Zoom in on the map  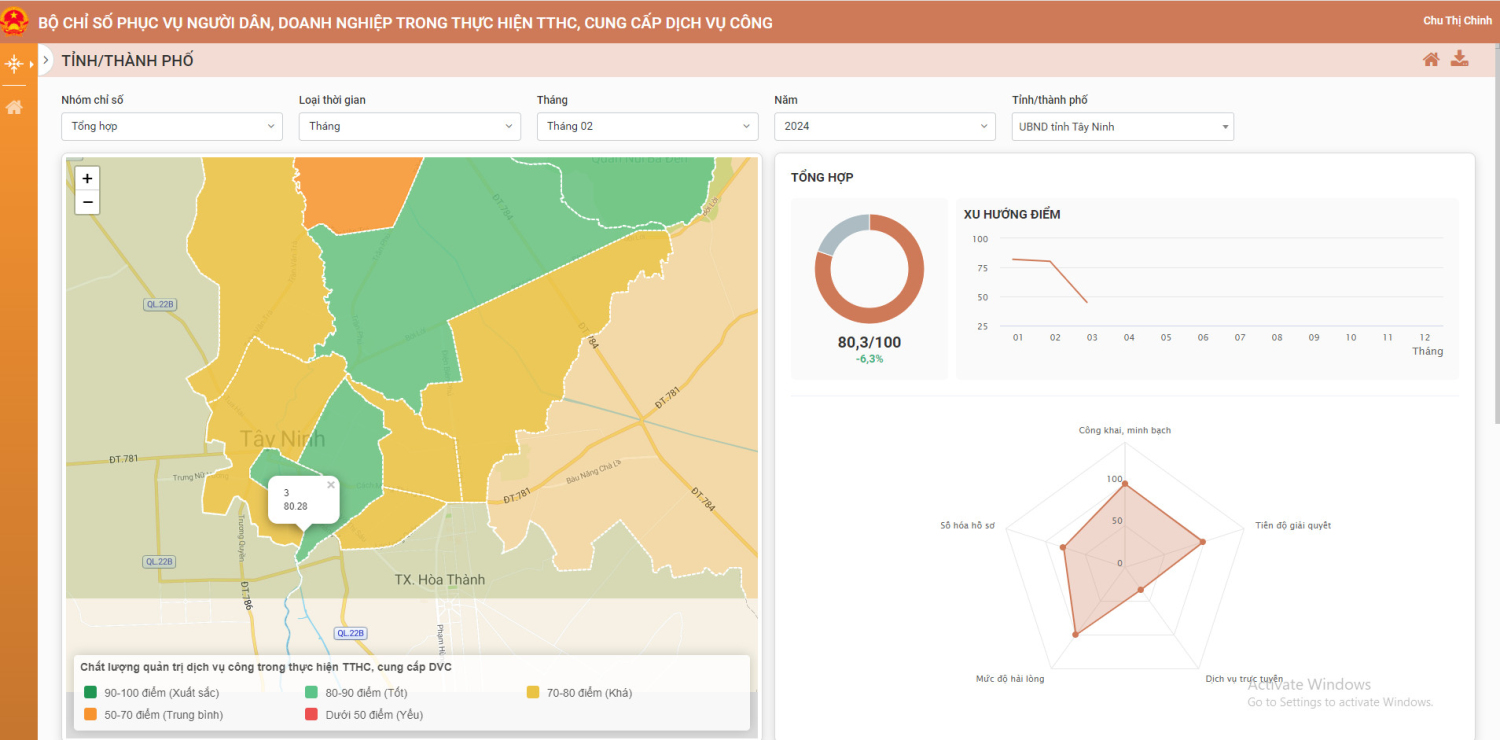(x=88, y=178)
